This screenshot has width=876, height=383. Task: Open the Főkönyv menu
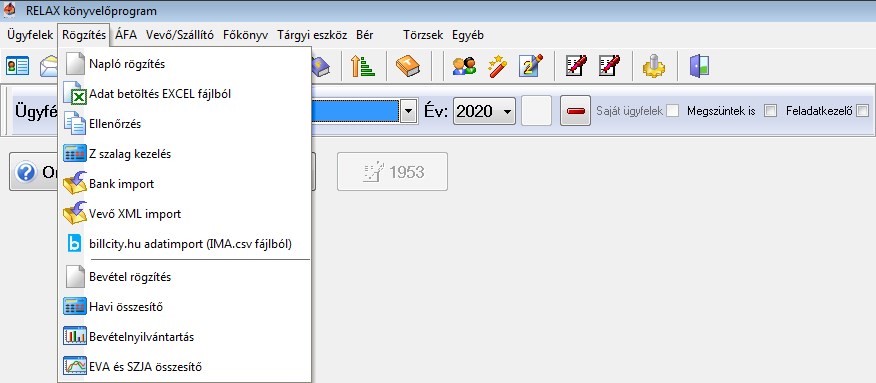(245, 35)
